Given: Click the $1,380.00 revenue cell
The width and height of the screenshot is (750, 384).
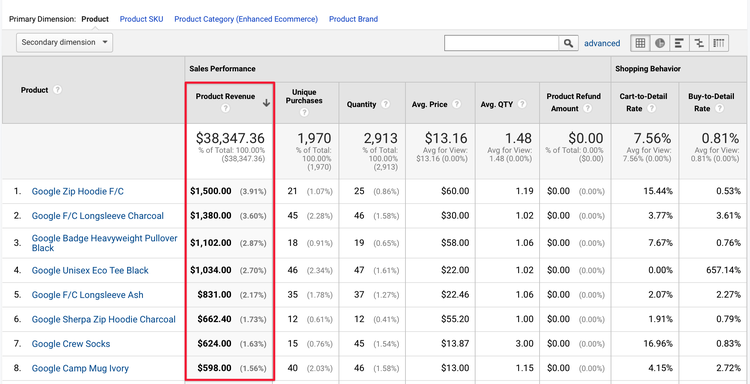Looking at the screenshot, I should point(211,216).
